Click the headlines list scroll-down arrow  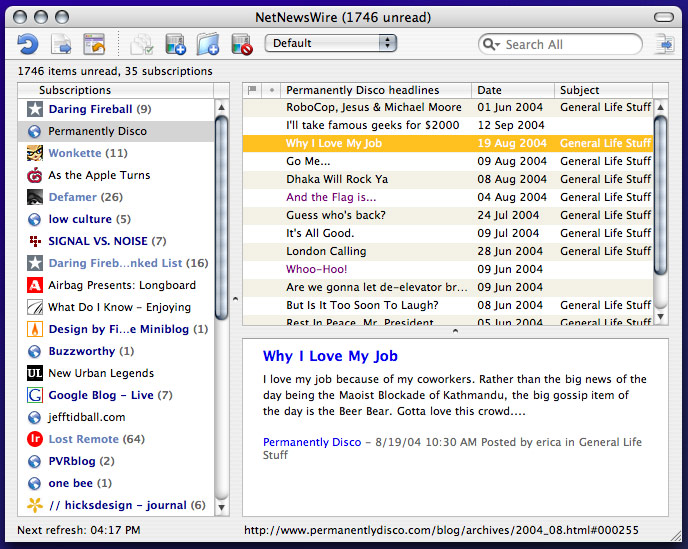660,317
